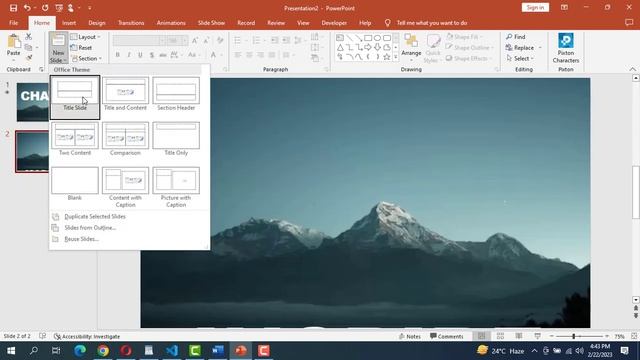The height and width of the screenshot is (360, 640).
Task: Open Word from the taskbar
Action: pyautogui.click(x=218, y=351)
